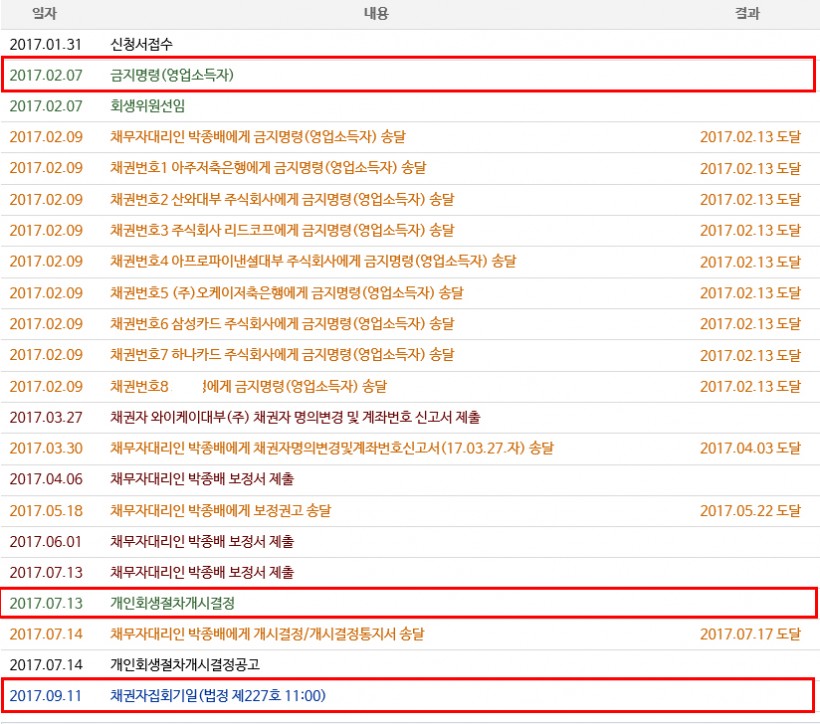The height and width of the screenshot is (724, 820).
Task: Click 2017.02.13 도달 result in 리드코프 row
Action: (750, 231)
